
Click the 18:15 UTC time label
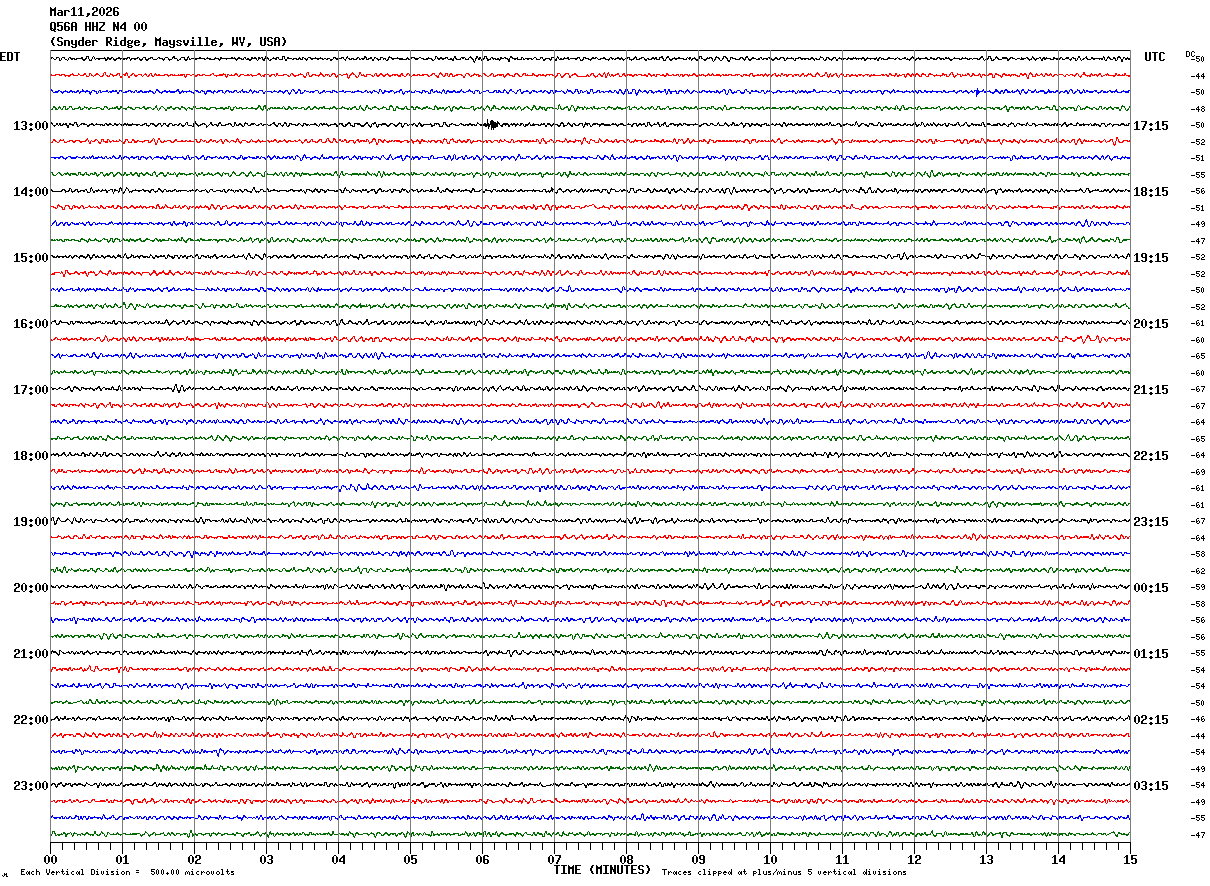tap(1150, 192)
